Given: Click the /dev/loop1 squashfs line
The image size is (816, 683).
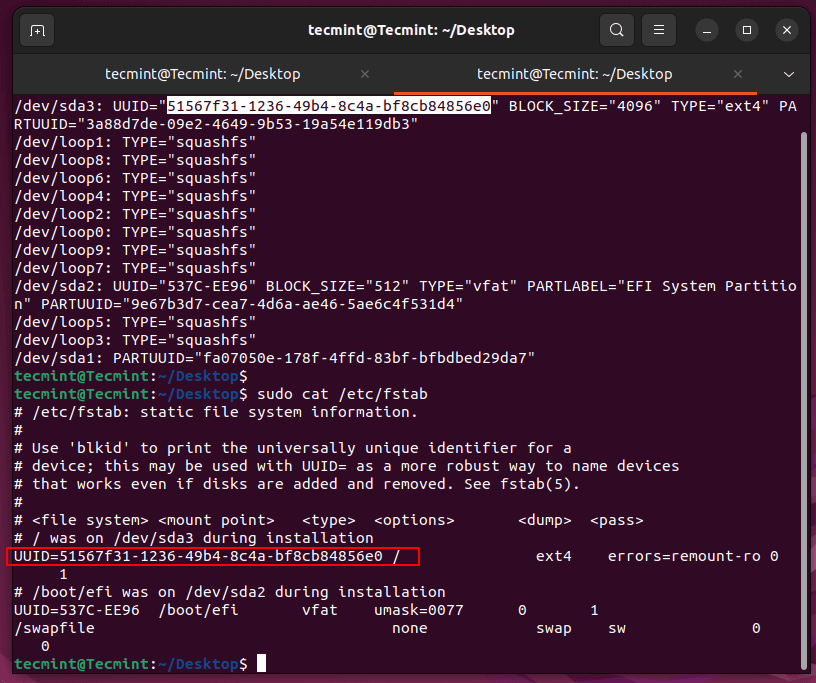Looking at the screenshot, I should [135, 142].
